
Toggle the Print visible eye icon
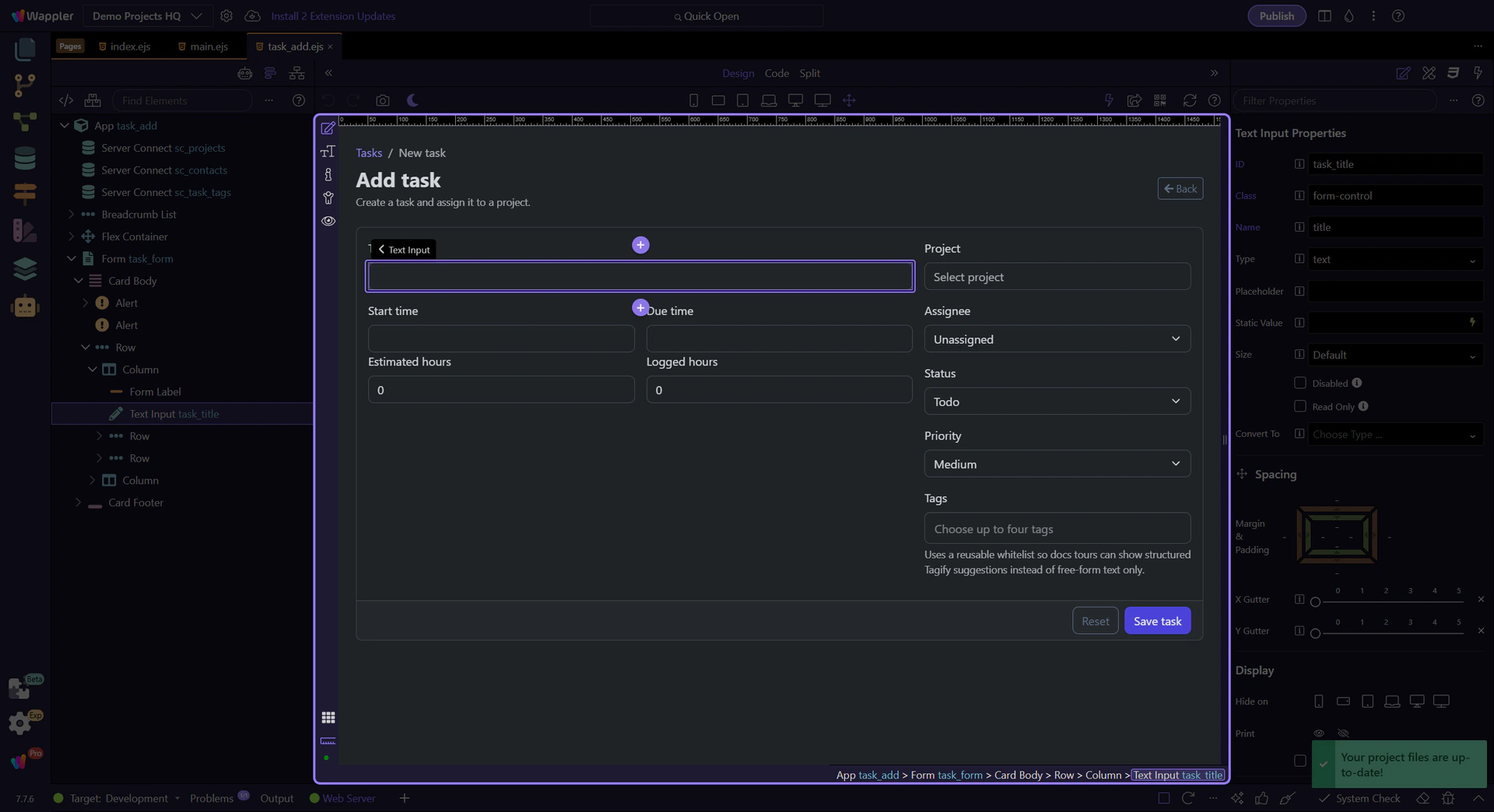1318,733
